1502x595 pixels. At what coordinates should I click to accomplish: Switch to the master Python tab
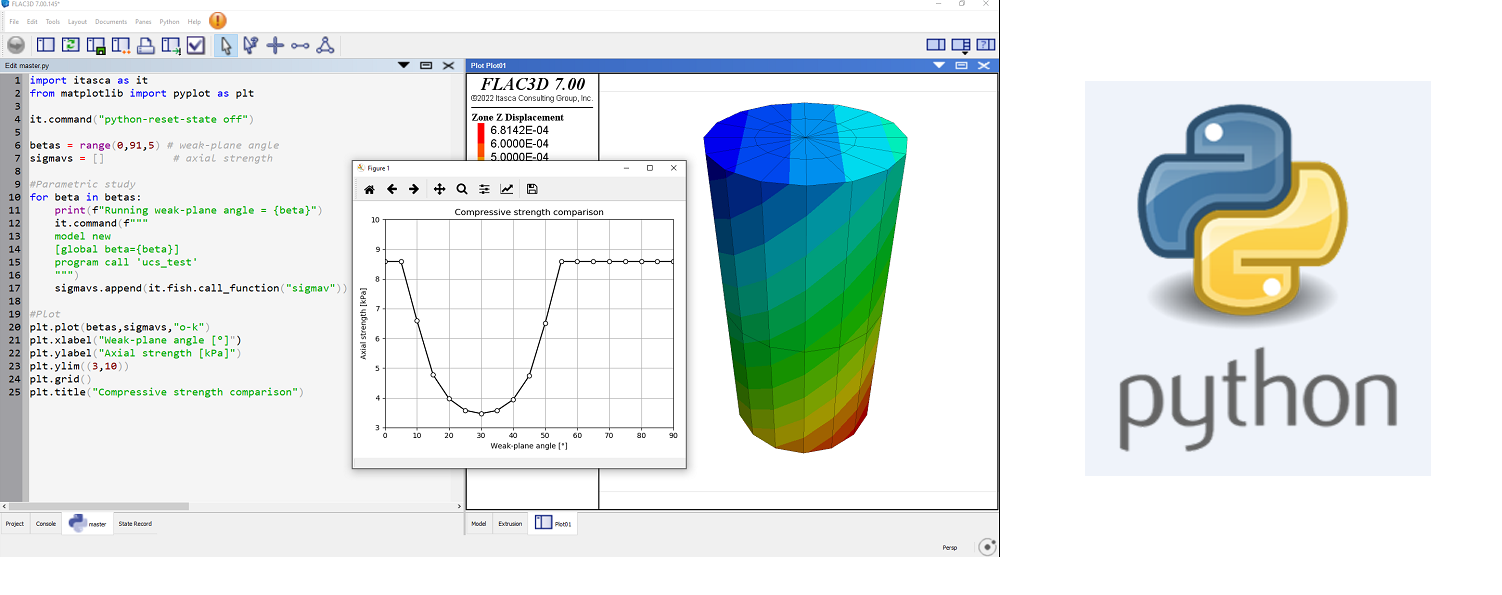click(x=87, y=523)
